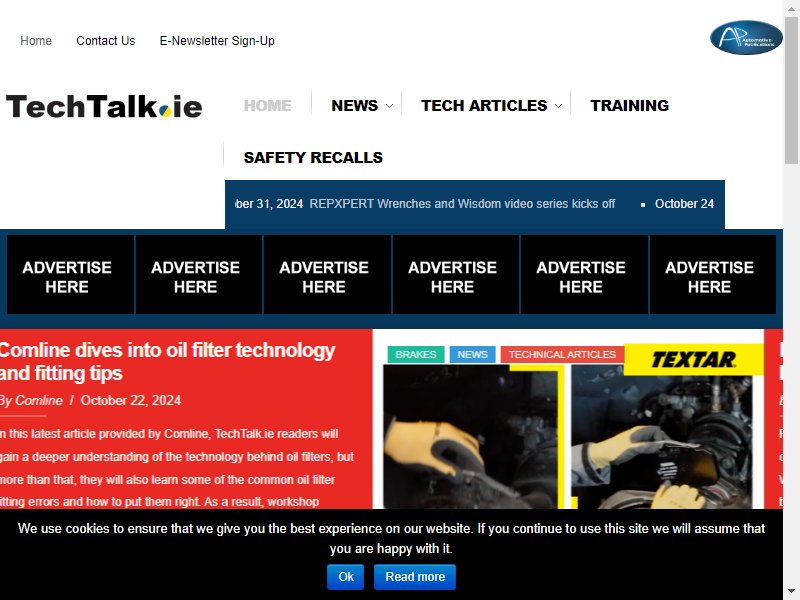The image size is (800, 600).
Task: Open the TechTalk.ie site logo
Action: (104, 106)
